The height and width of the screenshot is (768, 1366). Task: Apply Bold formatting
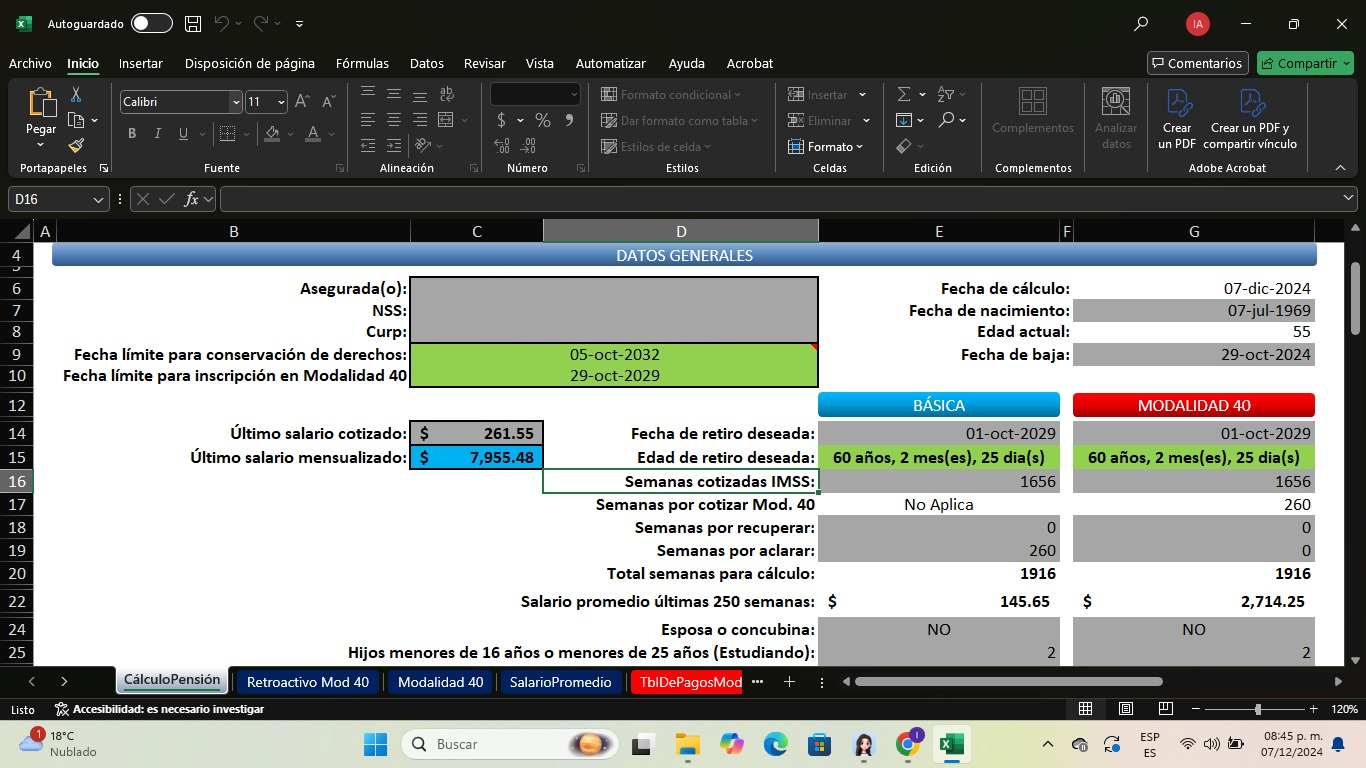pos(132,134)
